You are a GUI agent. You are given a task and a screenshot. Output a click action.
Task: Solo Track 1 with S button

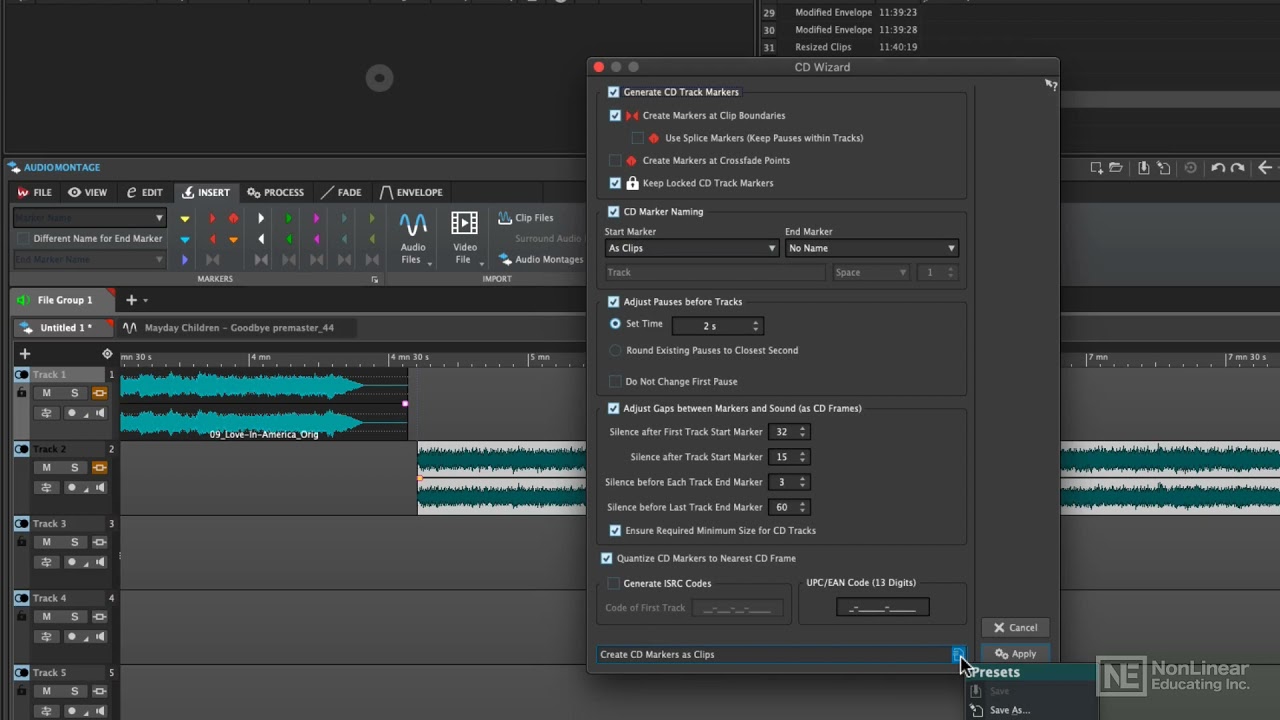click(x=74, y=393)
